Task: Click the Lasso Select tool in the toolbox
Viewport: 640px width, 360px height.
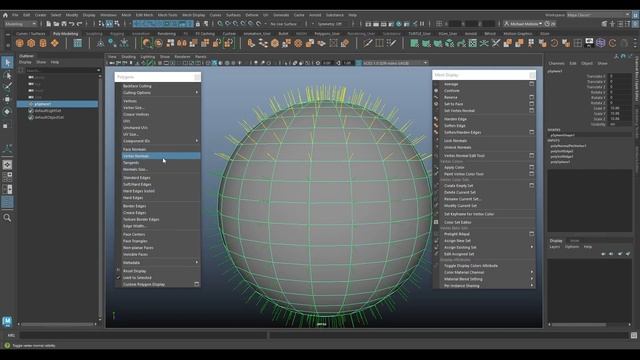Action: coord(7,75)
